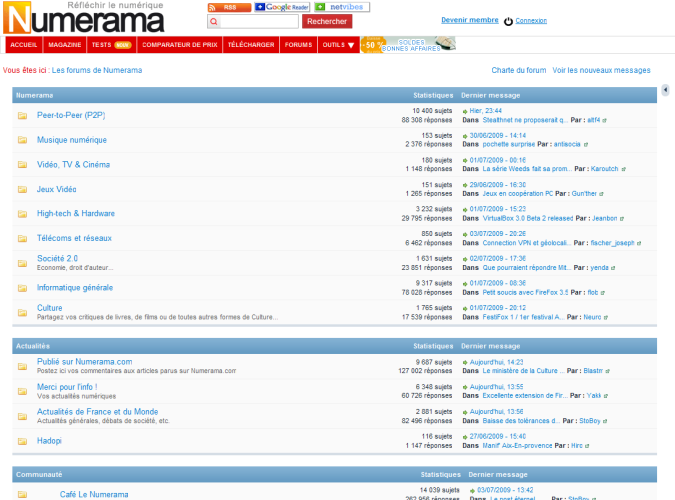Go to Comparateur de prix tab
Screen dimensions: 675x500
(x=179, y=45)
